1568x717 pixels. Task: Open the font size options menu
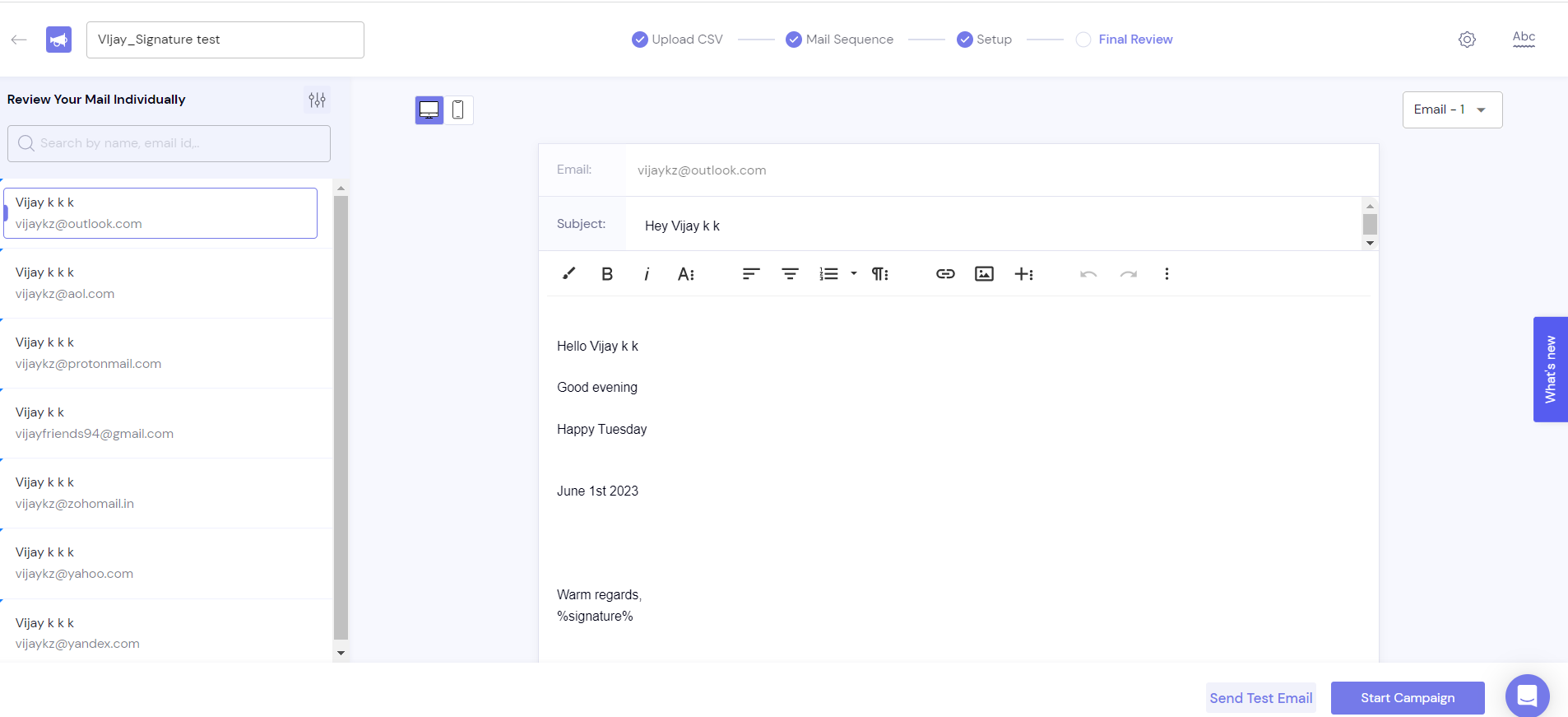[686, 274]
